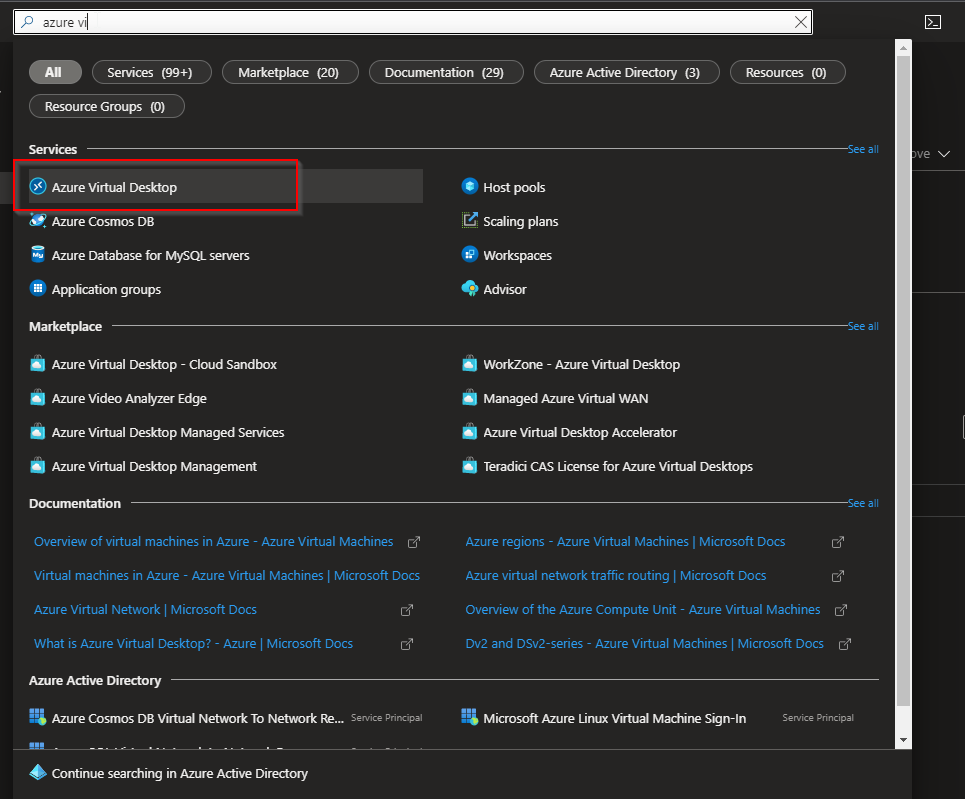Screen dimensions: 965x799
Task: Click the search magnifier icon
Action: pyautogui.click(x=28, y=22)
